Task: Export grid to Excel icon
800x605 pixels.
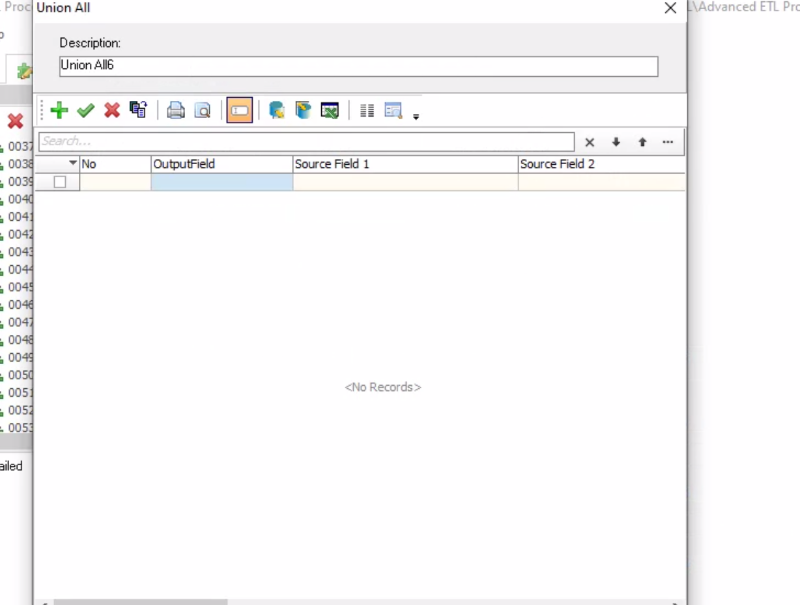Action: coord(330,110)
